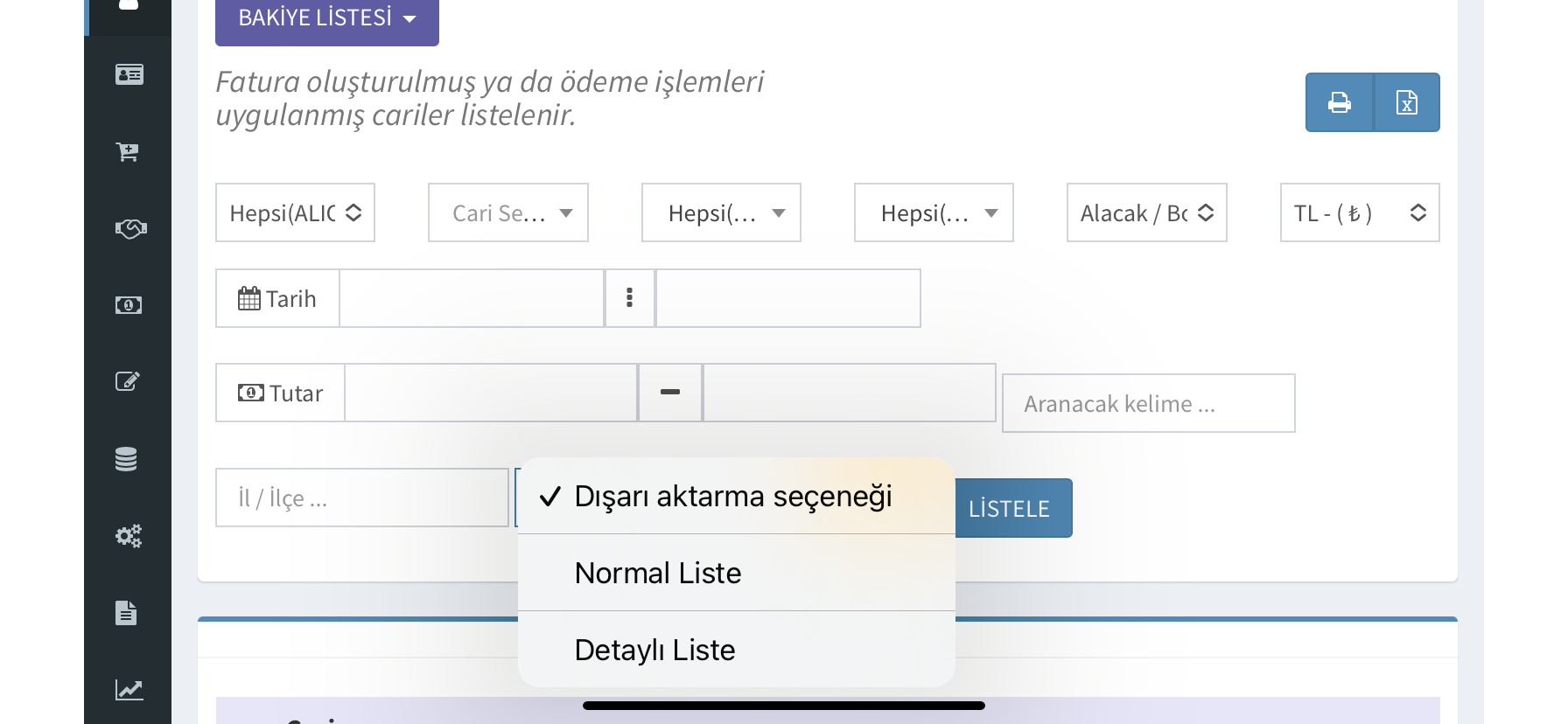The image size is (1568, 724).
Task: Open the line chart sidebar icon
Action: point(129,690)
